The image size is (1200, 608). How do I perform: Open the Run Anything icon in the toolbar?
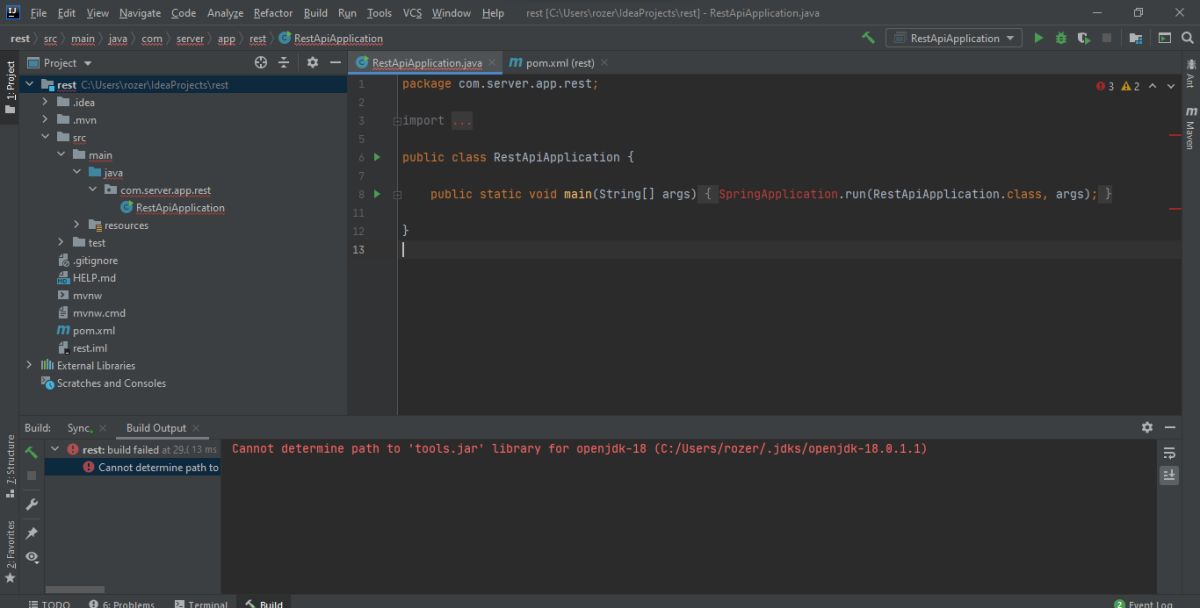[1164, 38]
